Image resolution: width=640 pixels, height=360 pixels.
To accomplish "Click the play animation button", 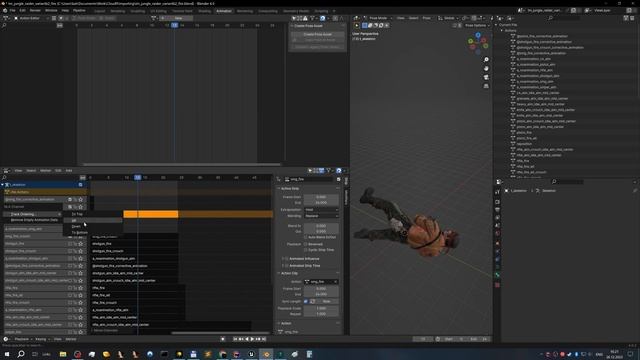I will click(x=252, y=339).
